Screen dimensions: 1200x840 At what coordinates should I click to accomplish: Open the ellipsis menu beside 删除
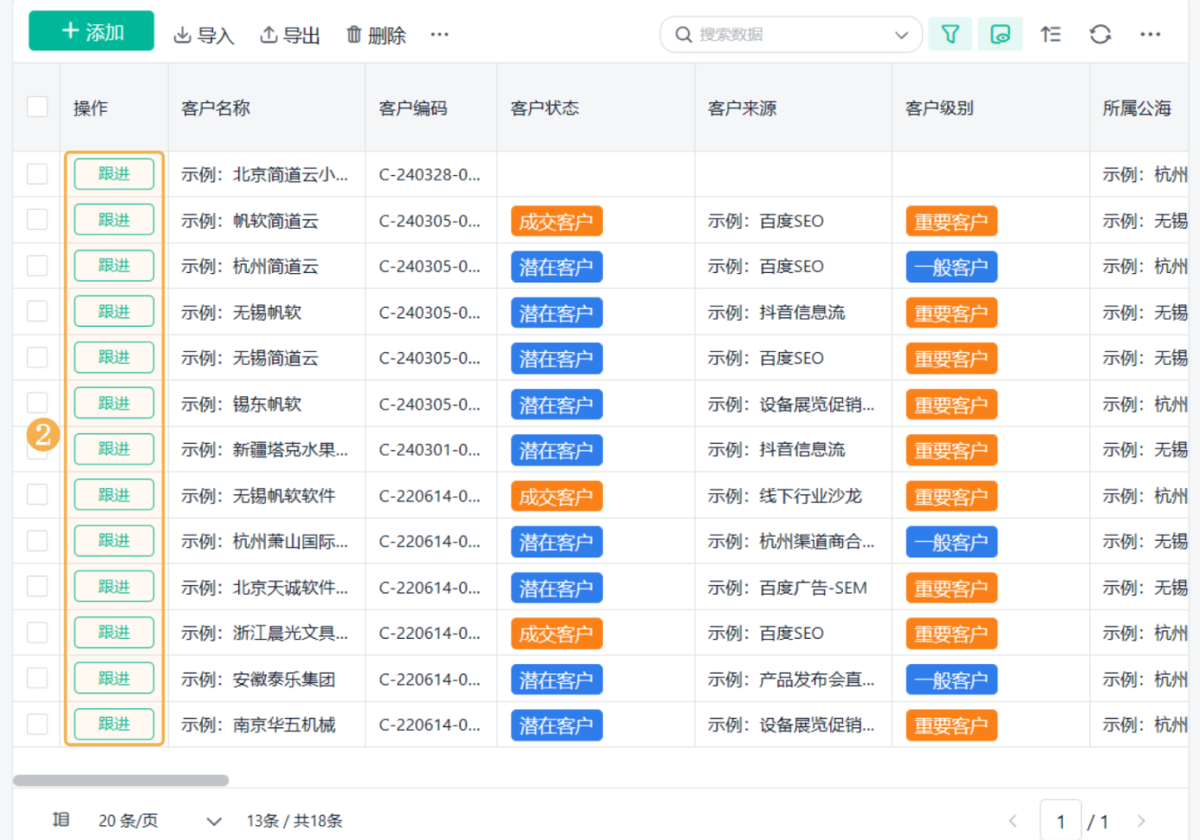(x=439, y=35)
